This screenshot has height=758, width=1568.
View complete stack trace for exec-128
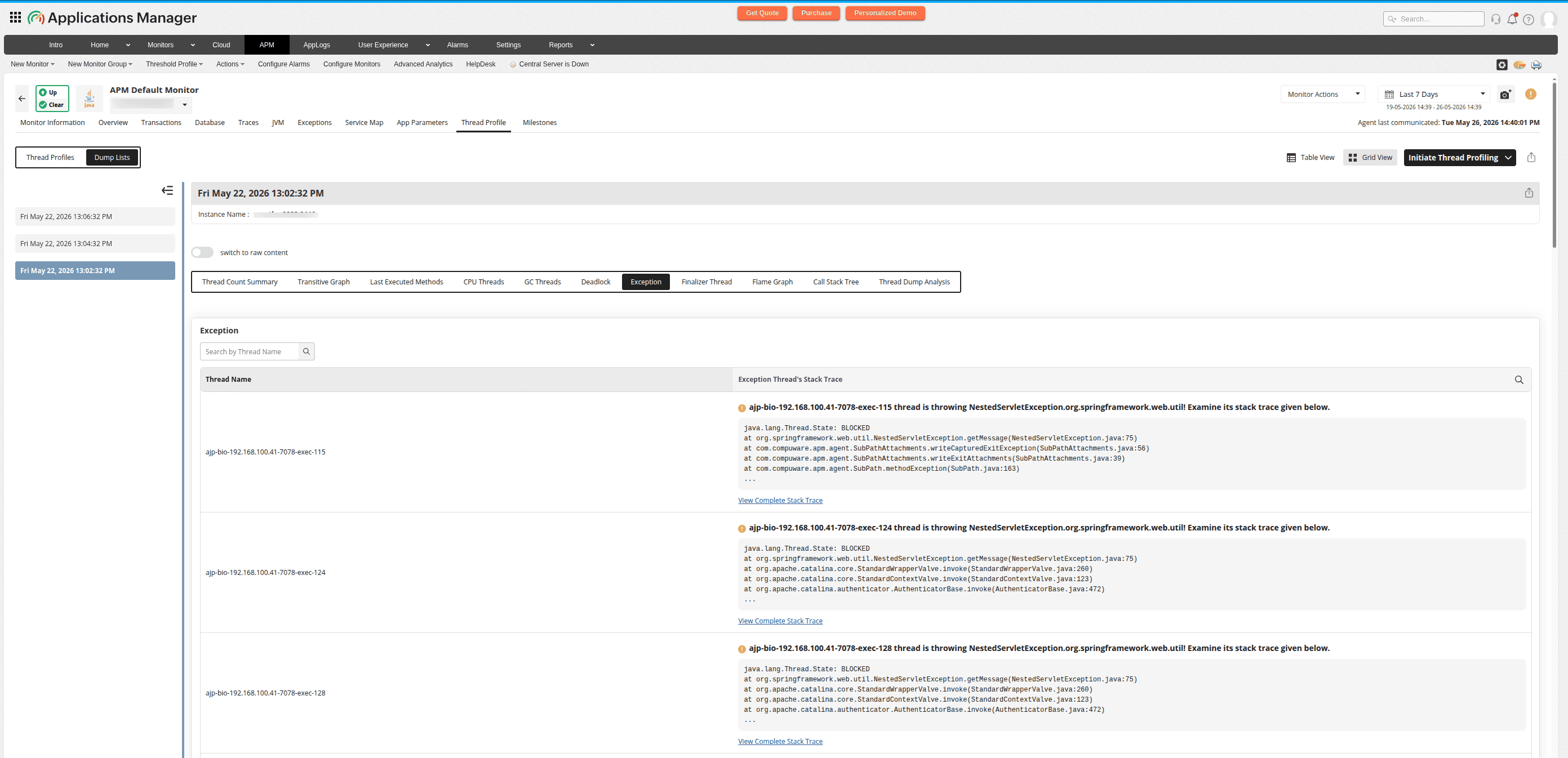[780, 741]
